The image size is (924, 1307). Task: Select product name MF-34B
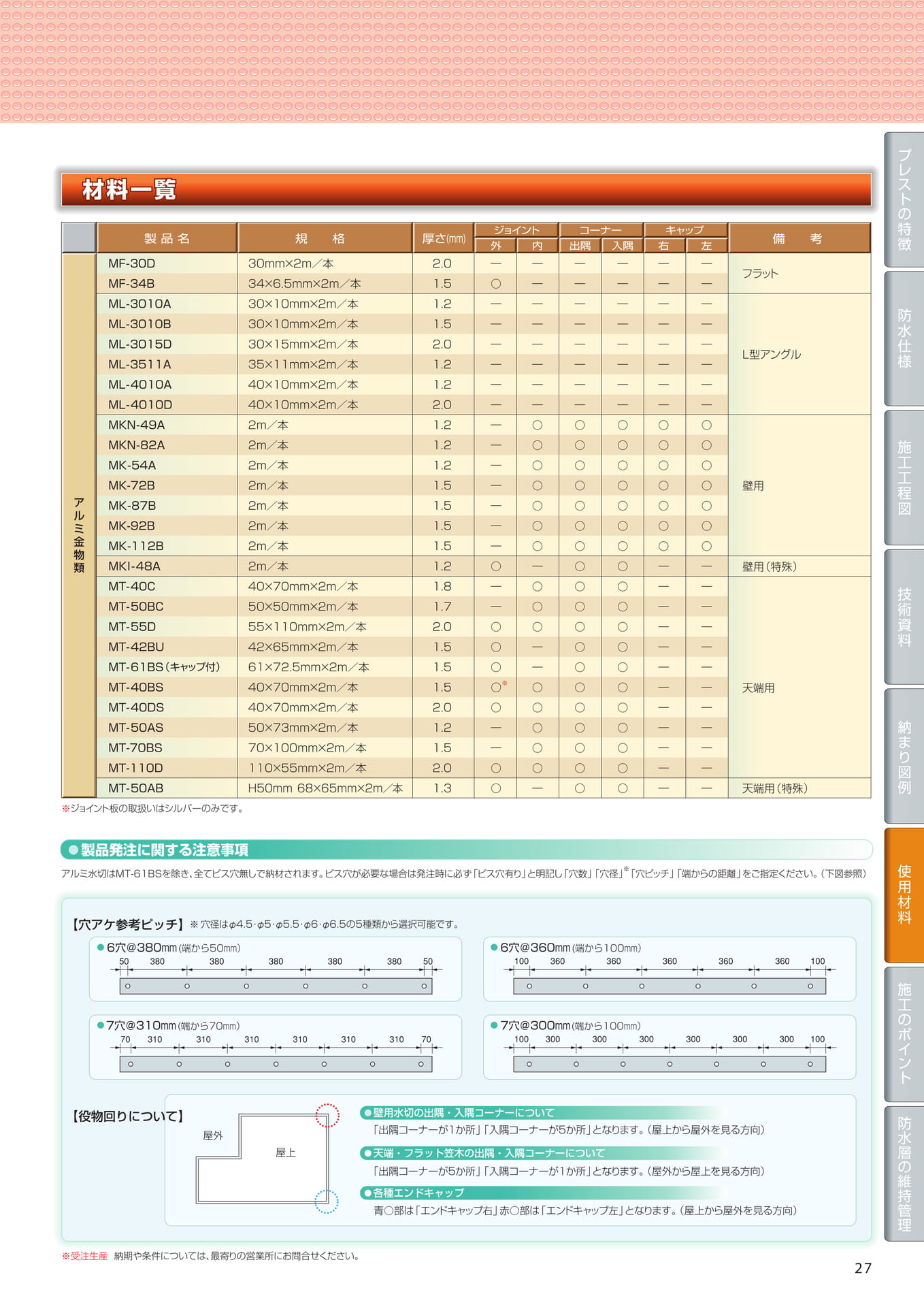coord(131,284)
